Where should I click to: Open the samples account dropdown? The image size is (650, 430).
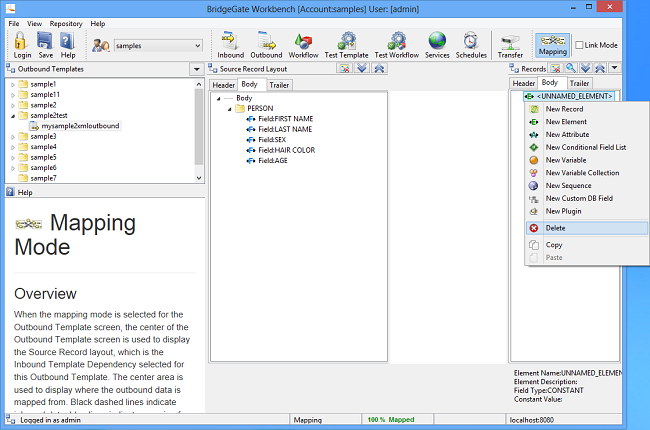[x=198, y=46]
